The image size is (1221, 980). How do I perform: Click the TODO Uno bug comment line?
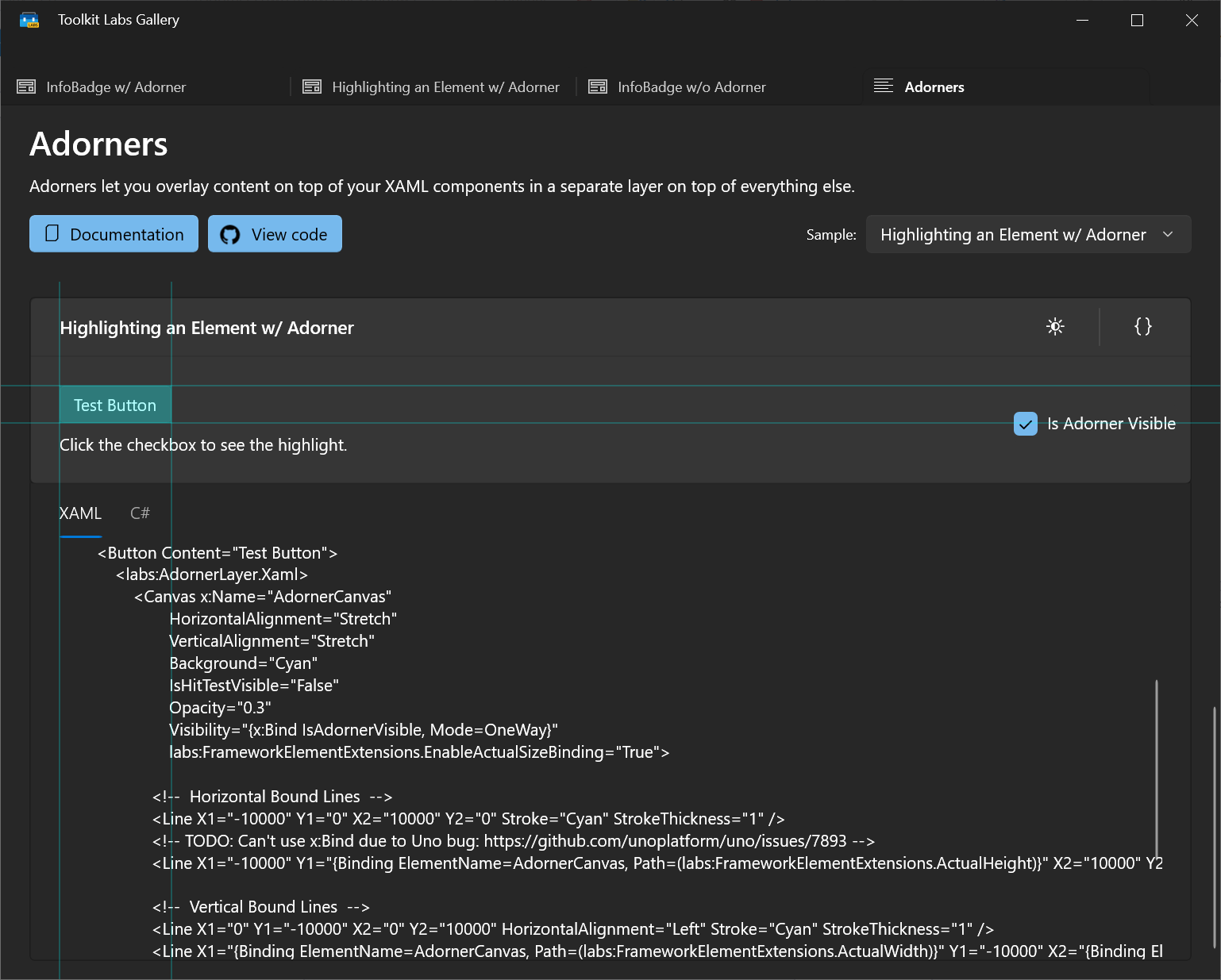[x=514, y=841]
